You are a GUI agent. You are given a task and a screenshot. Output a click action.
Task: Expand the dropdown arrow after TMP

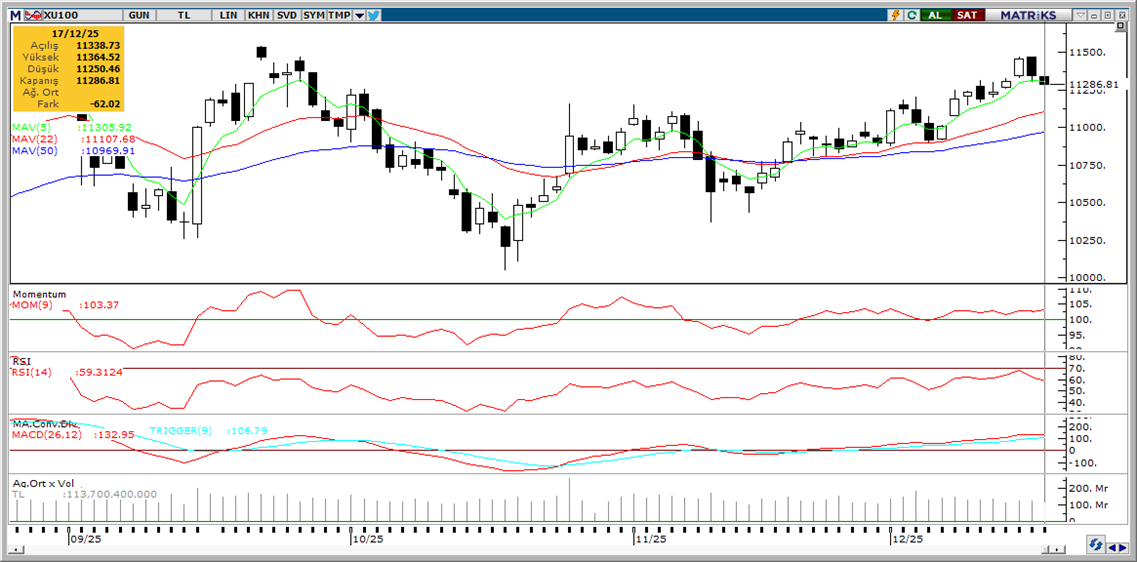359,15
